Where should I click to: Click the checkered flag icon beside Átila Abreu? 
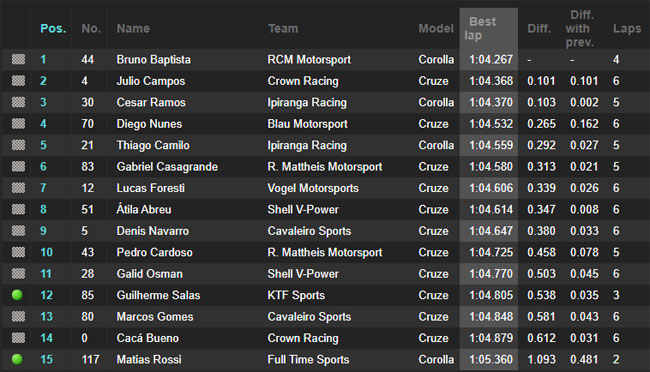tap(18, 209)
